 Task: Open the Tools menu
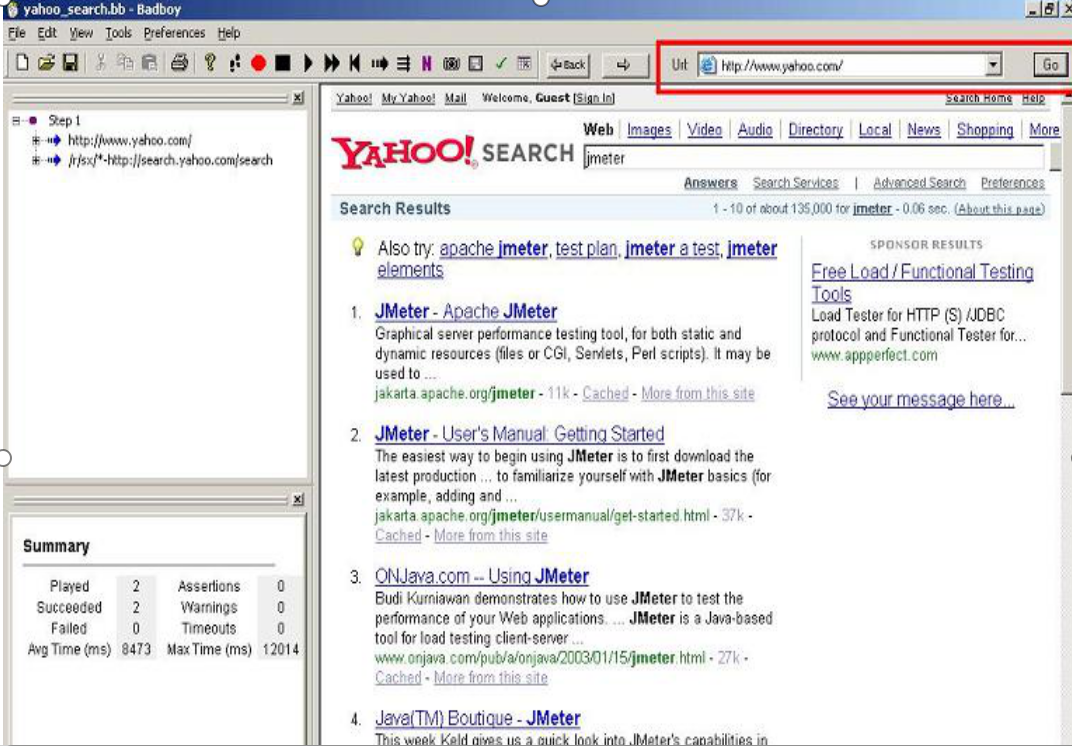[x=118, y=33]
